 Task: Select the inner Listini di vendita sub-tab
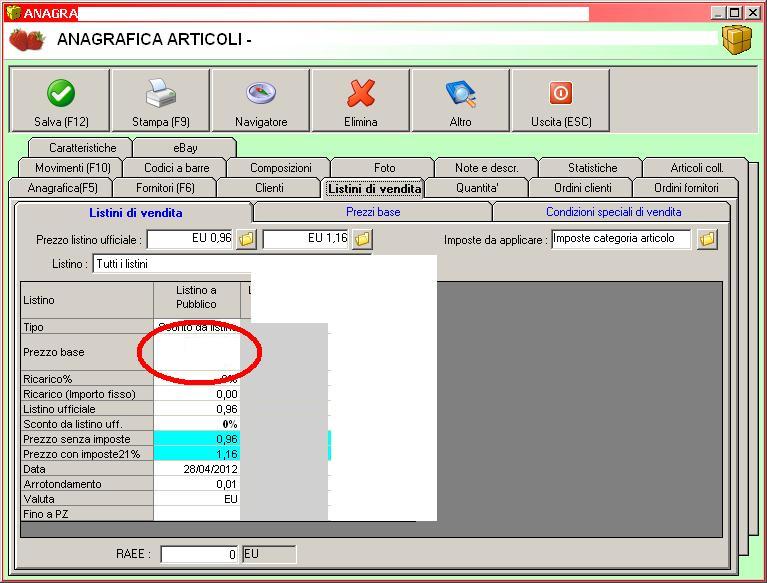(x=135, y=213)
